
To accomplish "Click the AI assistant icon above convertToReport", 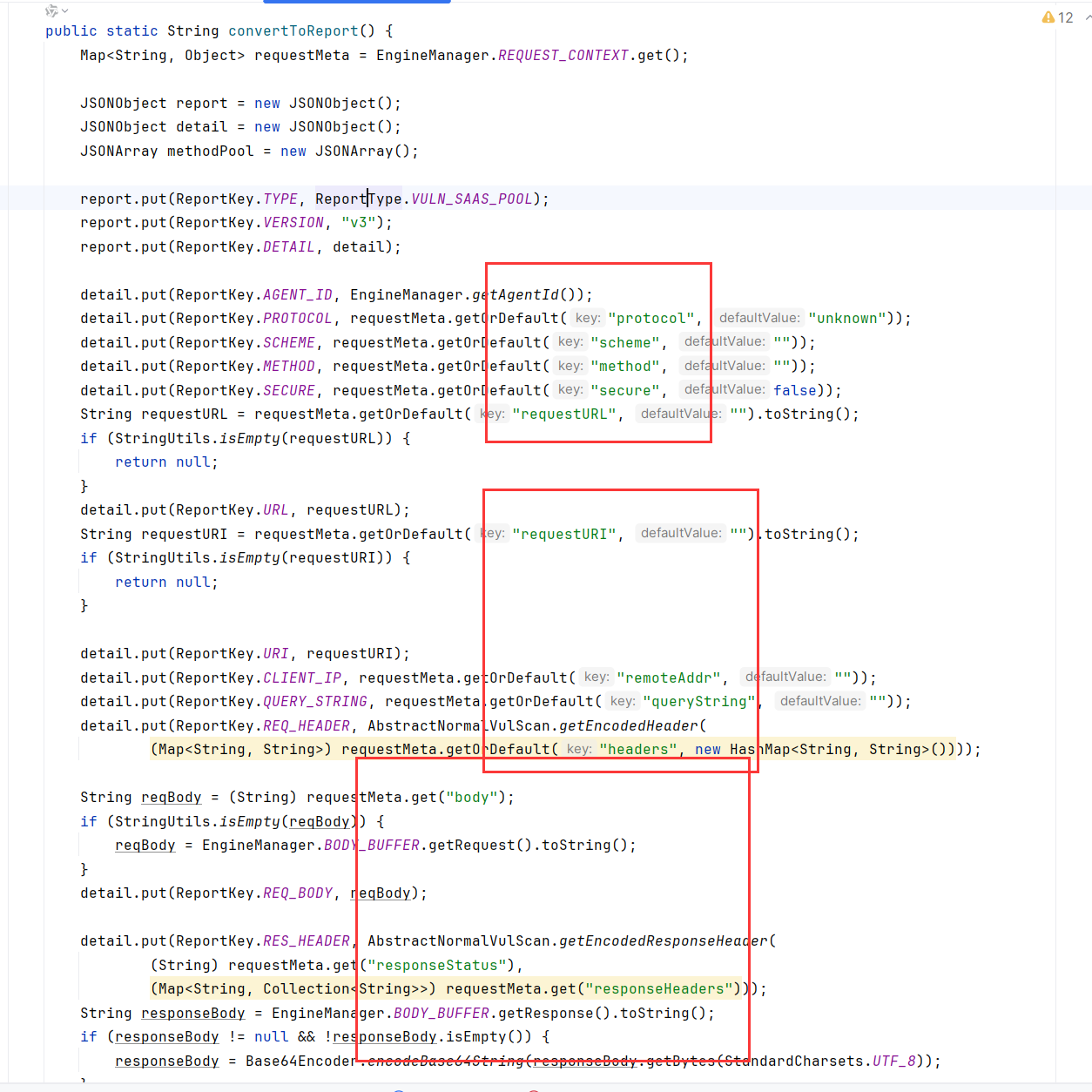I will tap(51, 11).
